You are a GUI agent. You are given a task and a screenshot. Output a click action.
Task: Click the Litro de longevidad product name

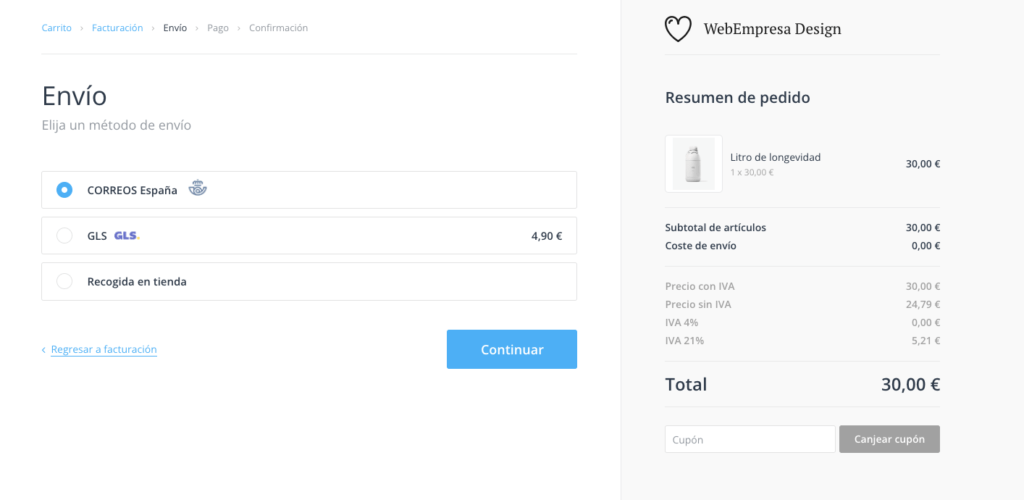click(x=775, y=157)
